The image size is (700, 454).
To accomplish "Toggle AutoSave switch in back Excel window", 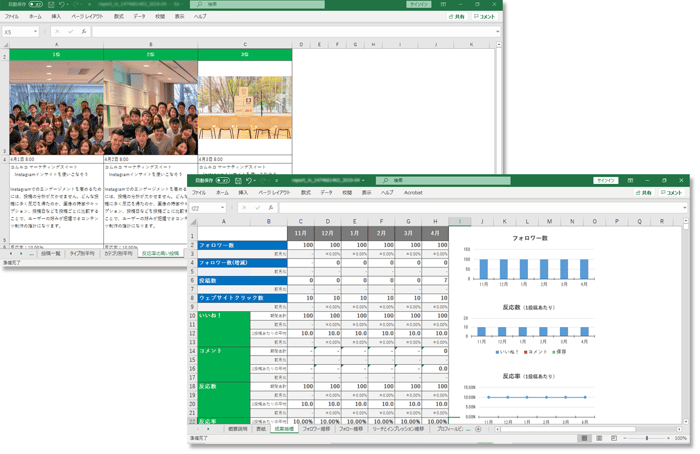I will (36, 4).
